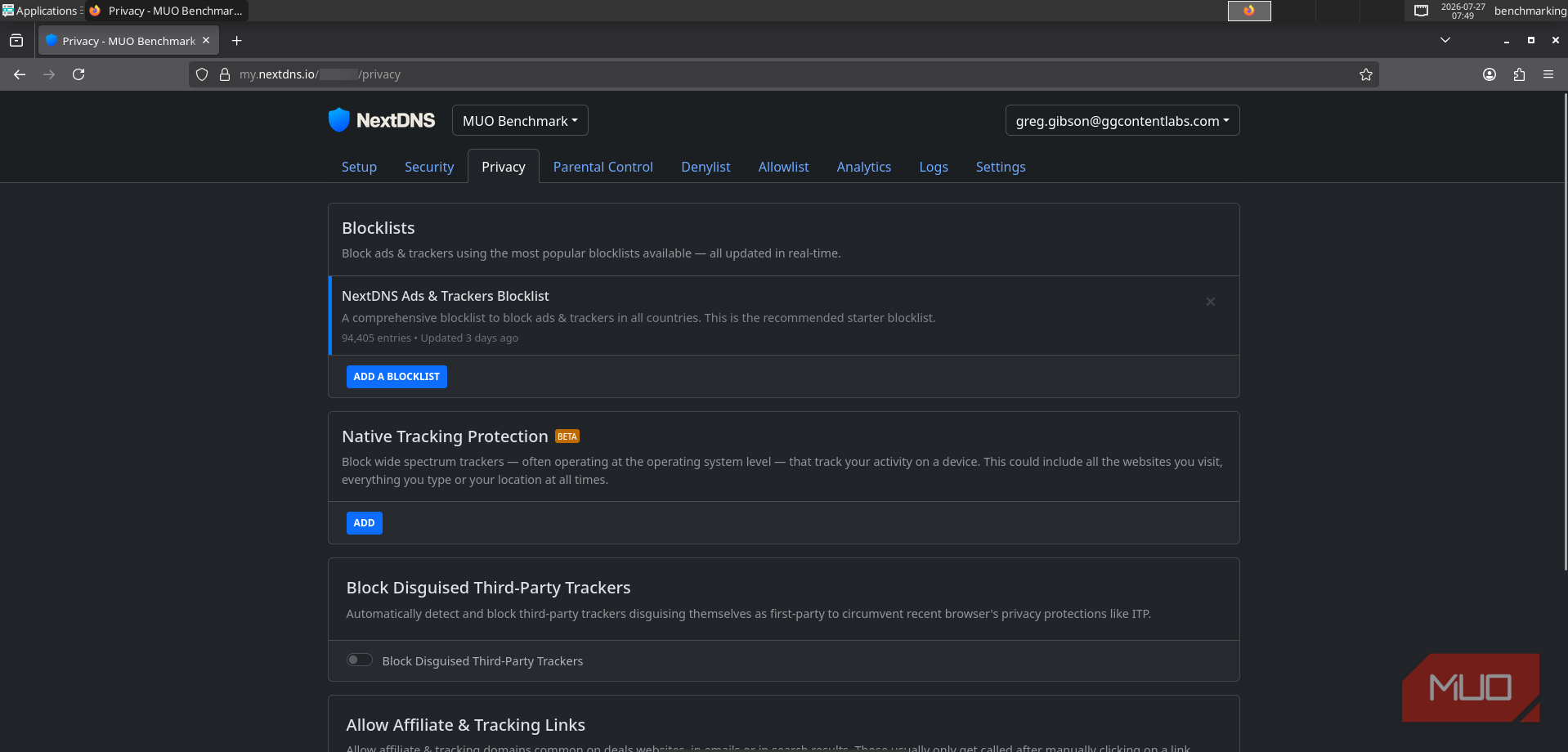The width and height of the screenshot is (1568, 752).
Task: Close the Privacy - MUO Benchmark tab
Action: 206,40
